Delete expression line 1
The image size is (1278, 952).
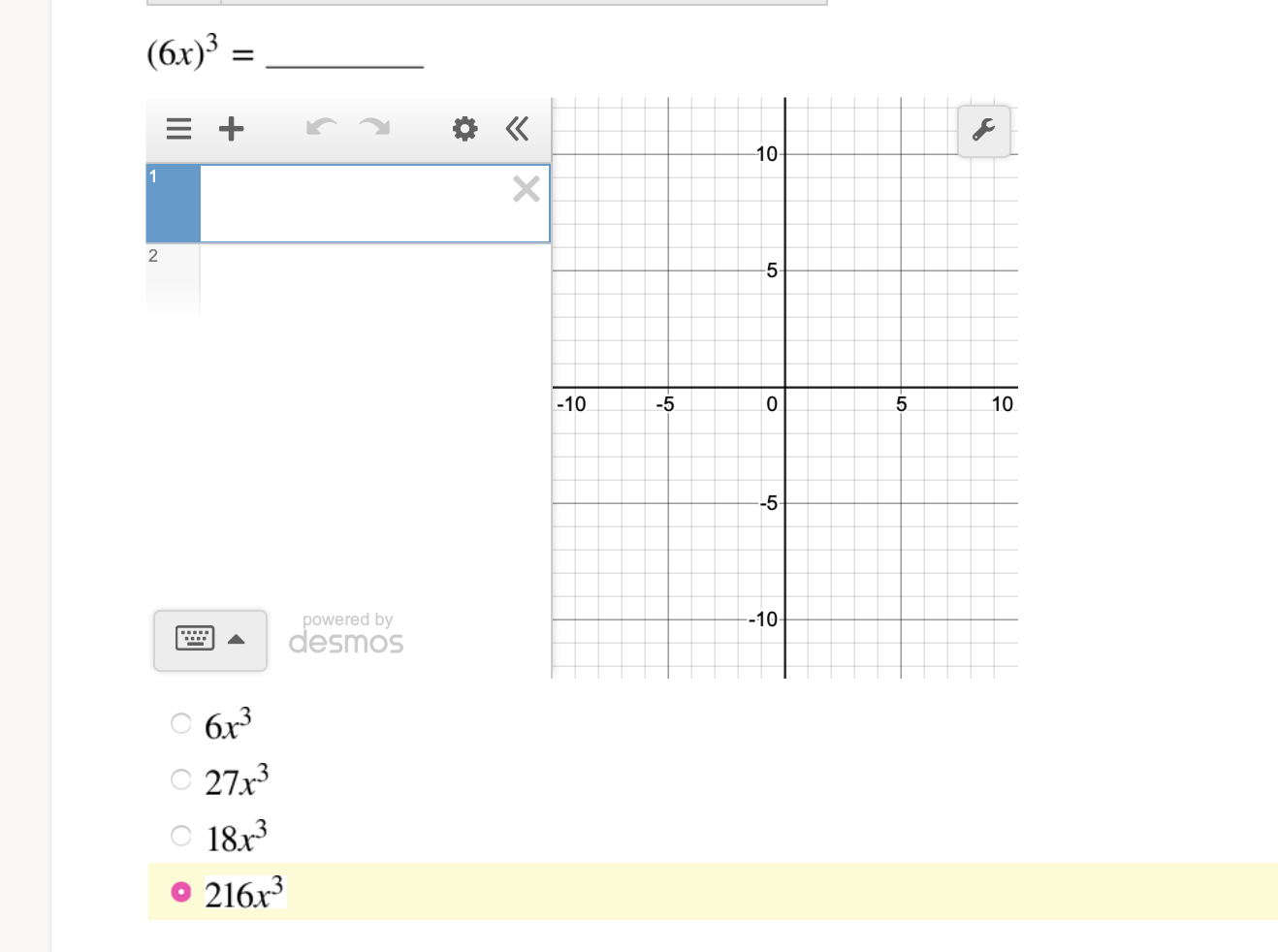[x=527, y=188]
